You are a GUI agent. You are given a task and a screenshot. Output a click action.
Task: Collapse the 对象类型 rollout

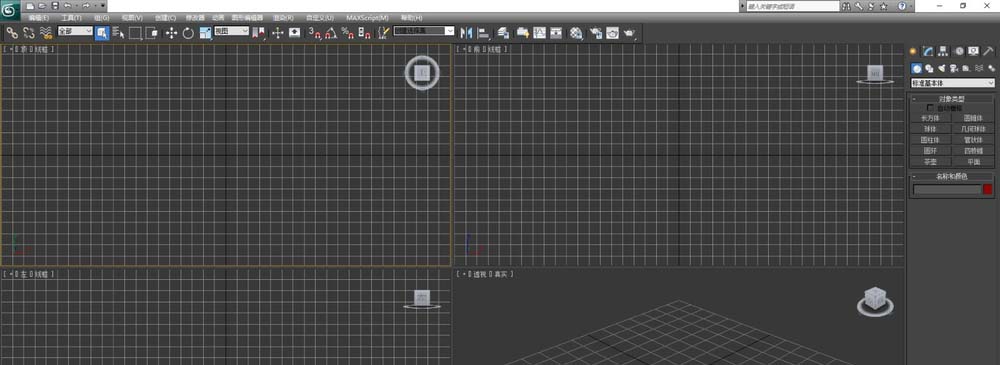pyautogui.click(x=952, y=99)
